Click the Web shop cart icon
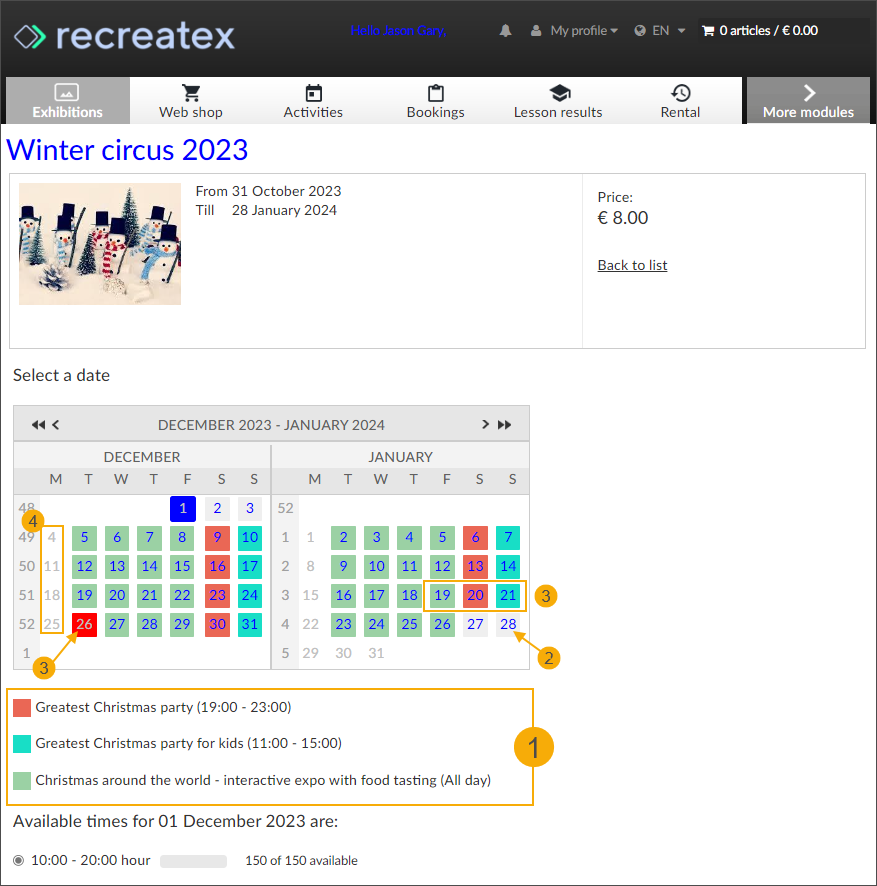This screenshot has width=877, height=886. point(191,93)
